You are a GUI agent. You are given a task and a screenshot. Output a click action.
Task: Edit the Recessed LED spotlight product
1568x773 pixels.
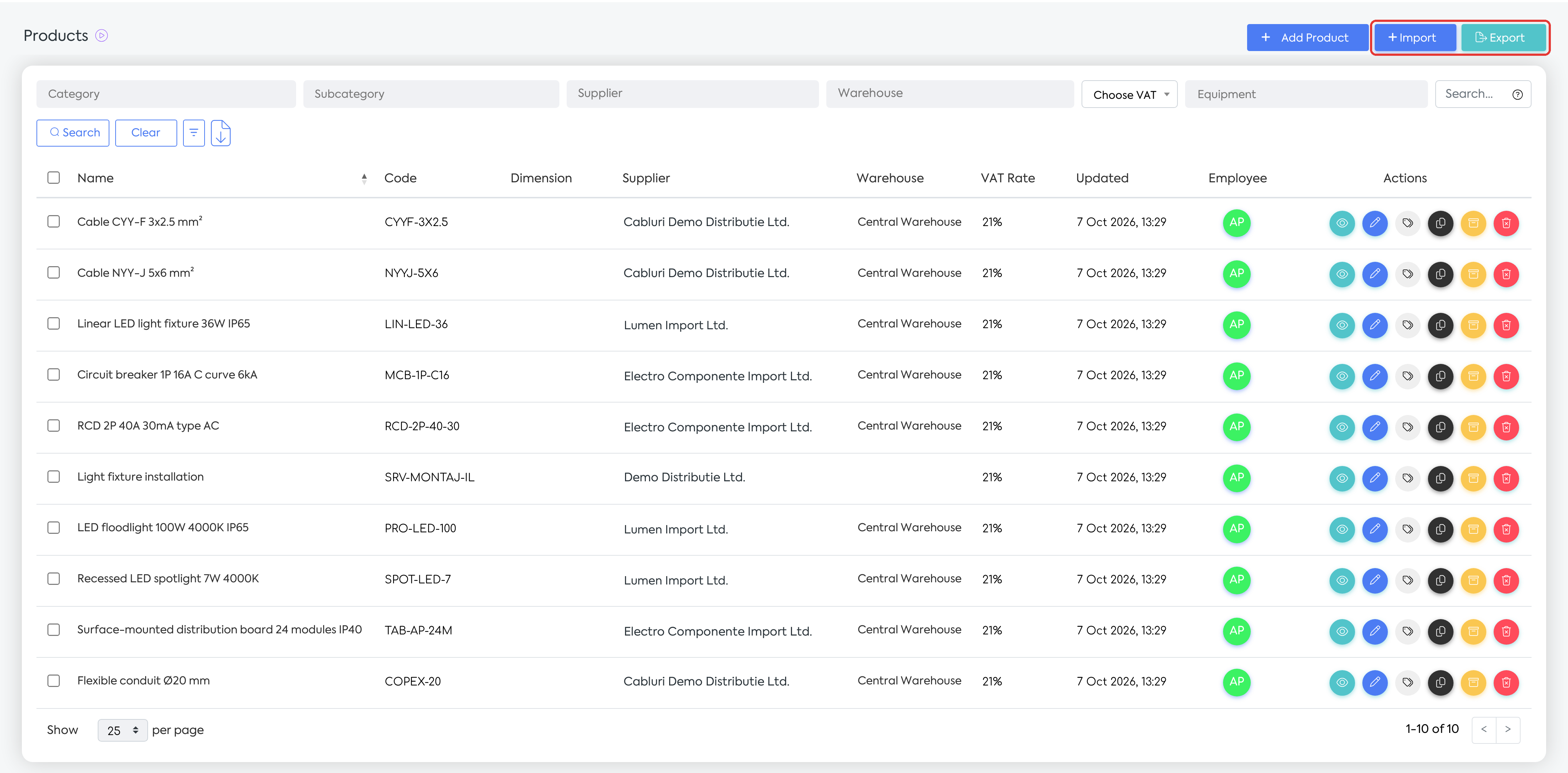click(1374, 581)
